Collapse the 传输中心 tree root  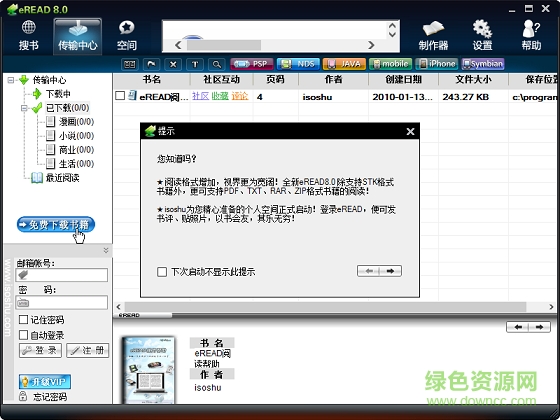tap(11, 80)
